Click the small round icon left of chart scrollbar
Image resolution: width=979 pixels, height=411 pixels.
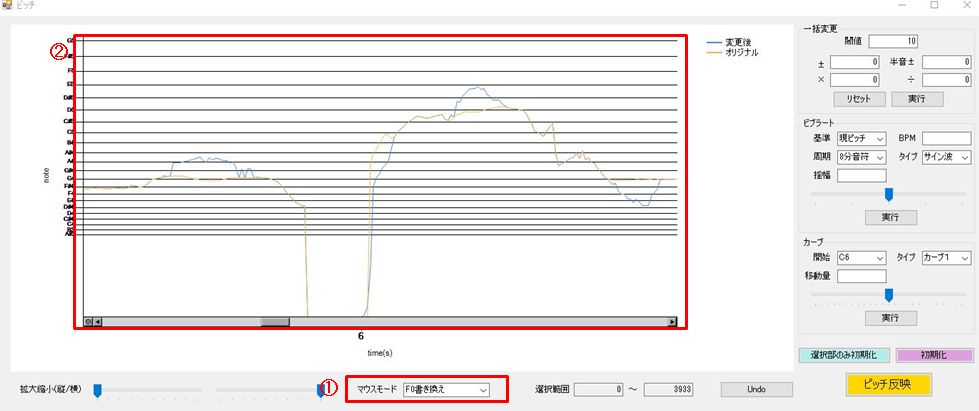[88, 322]
